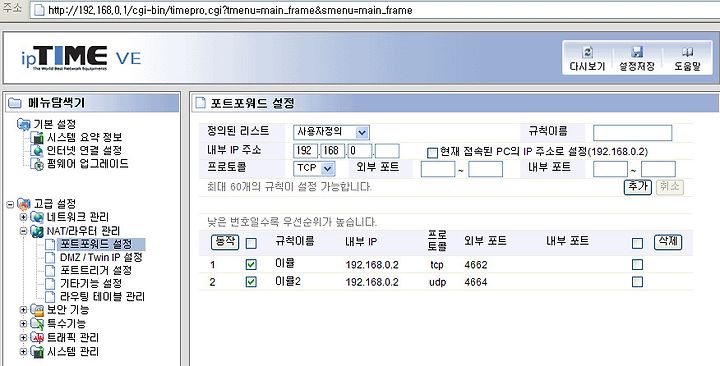Click the 규칙이름 input field
The height and width of the screenshot is (366, 720).
pos(632,133)
